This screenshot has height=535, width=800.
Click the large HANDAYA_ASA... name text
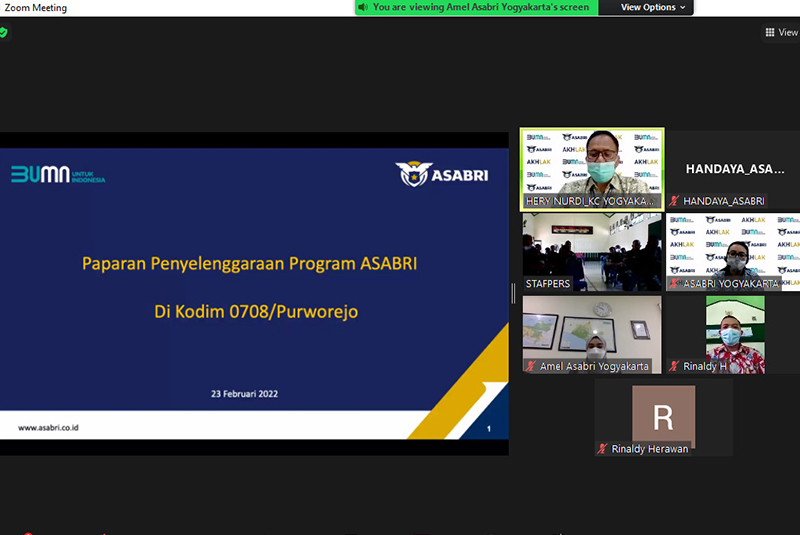pos(735,169)
